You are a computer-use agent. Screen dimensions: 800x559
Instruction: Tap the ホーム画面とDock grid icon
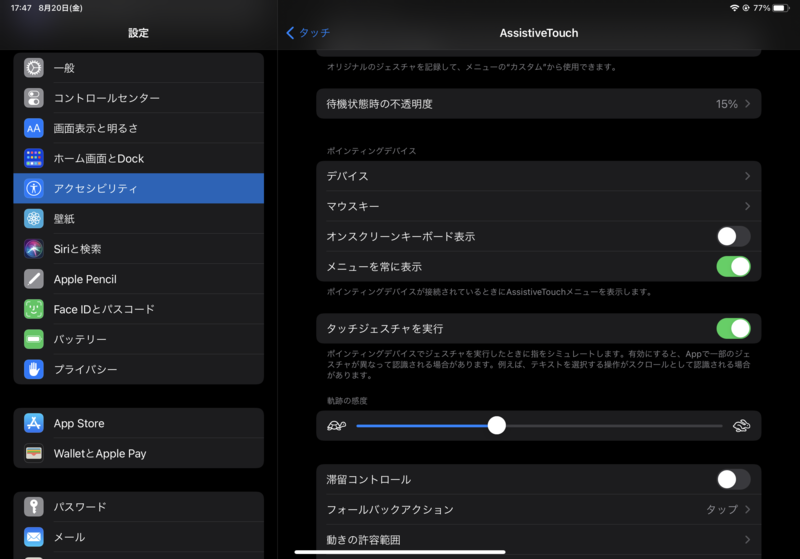(34, 158)
